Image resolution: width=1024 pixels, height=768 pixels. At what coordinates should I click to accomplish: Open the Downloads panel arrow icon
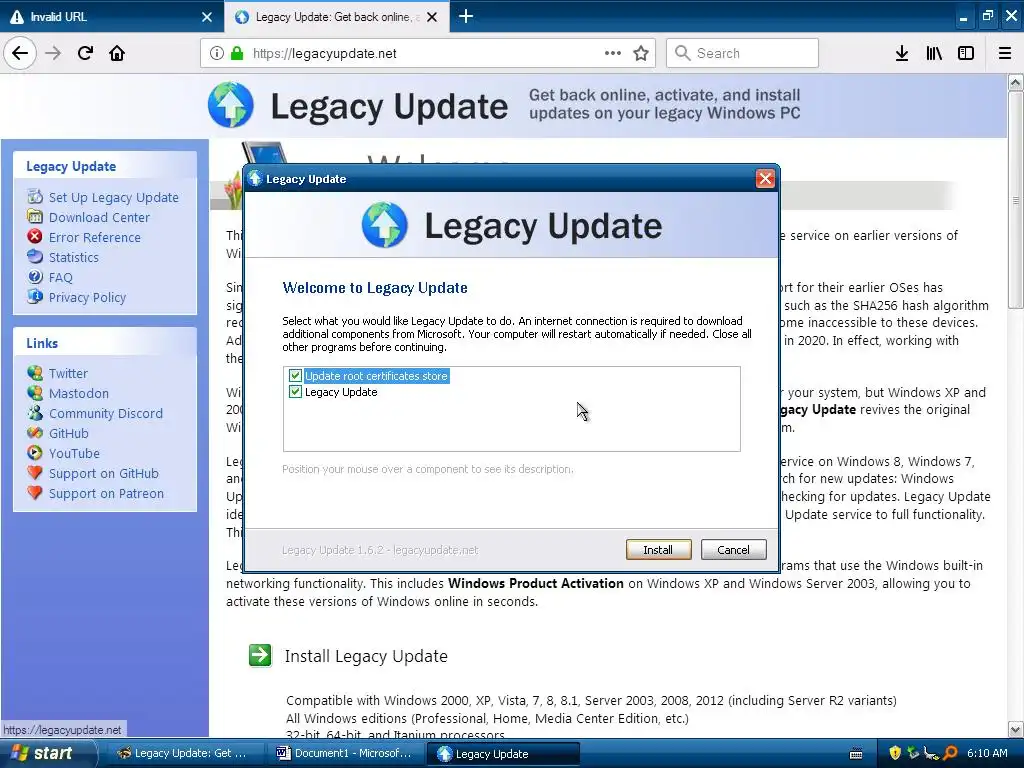pyautogui.click(x=902, y=53)
